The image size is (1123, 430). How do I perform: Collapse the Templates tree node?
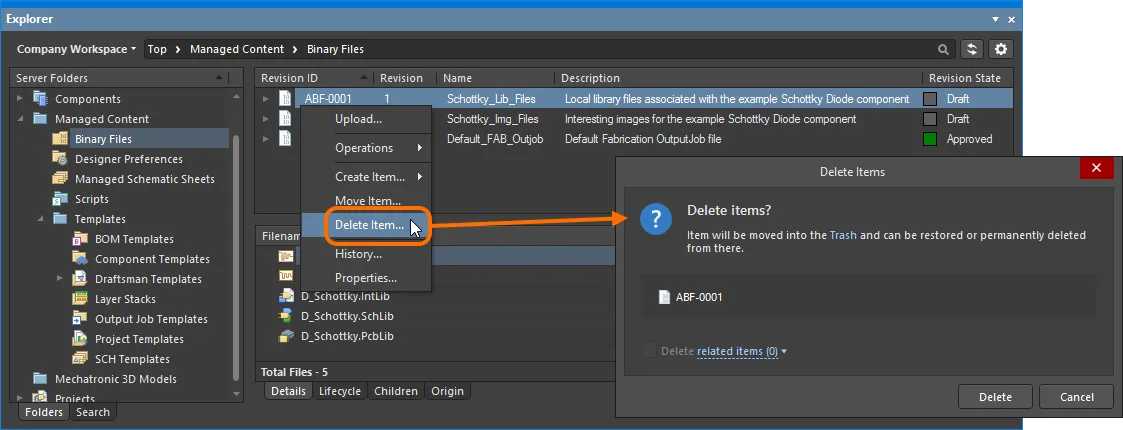click(40, 219)
